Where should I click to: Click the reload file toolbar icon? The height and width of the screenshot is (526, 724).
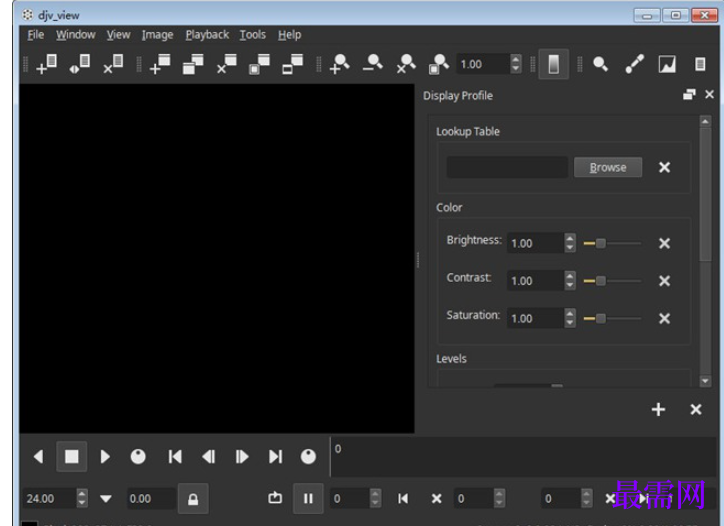pyautogui.click(x=79, y=64)
